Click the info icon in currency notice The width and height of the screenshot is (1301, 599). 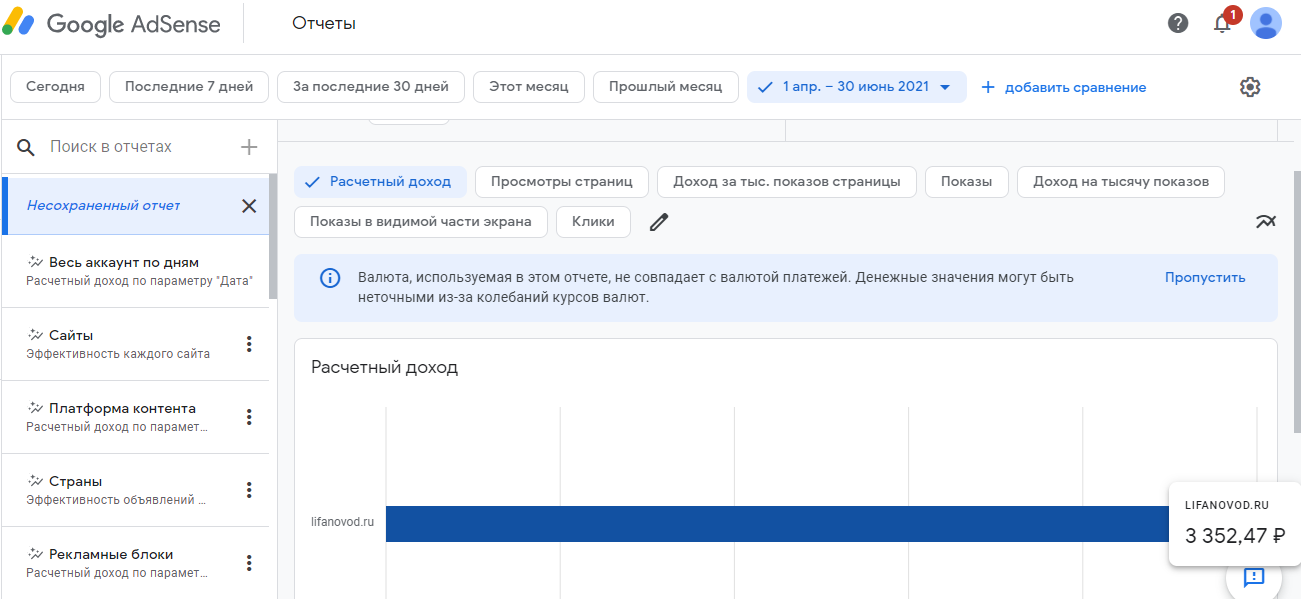point(329,278)
